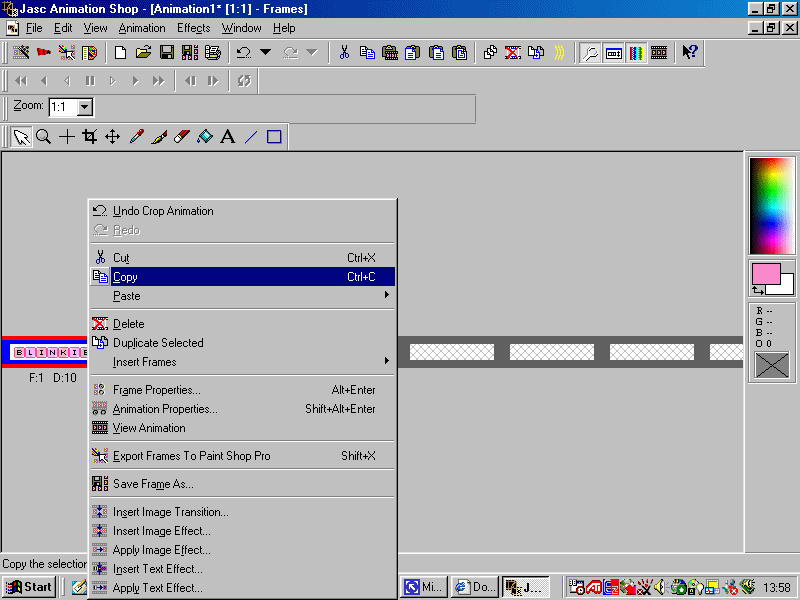
Task: Click the View Animation filmstrip toolbar icon
Action: [x=659, y=53]
